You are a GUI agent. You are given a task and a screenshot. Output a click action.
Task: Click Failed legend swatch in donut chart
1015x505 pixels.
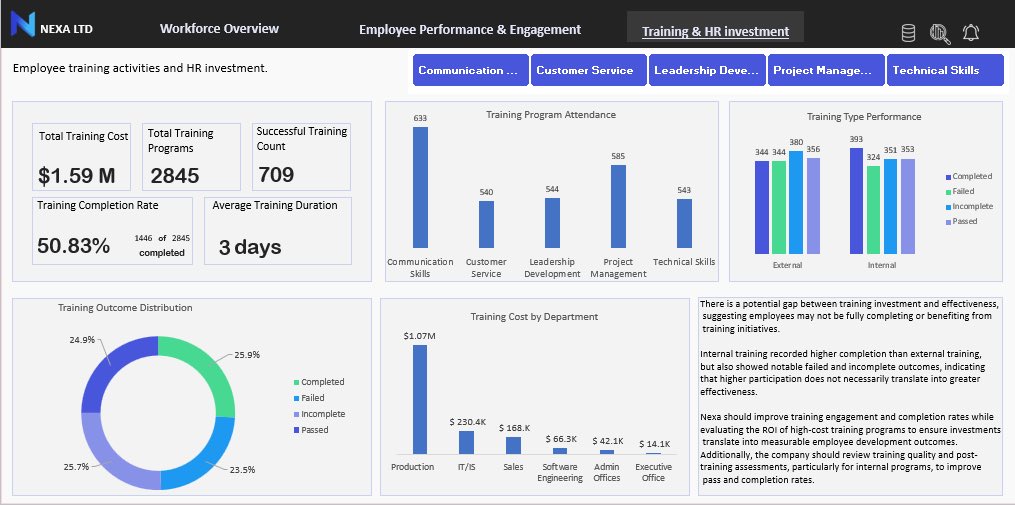[296, 398]
